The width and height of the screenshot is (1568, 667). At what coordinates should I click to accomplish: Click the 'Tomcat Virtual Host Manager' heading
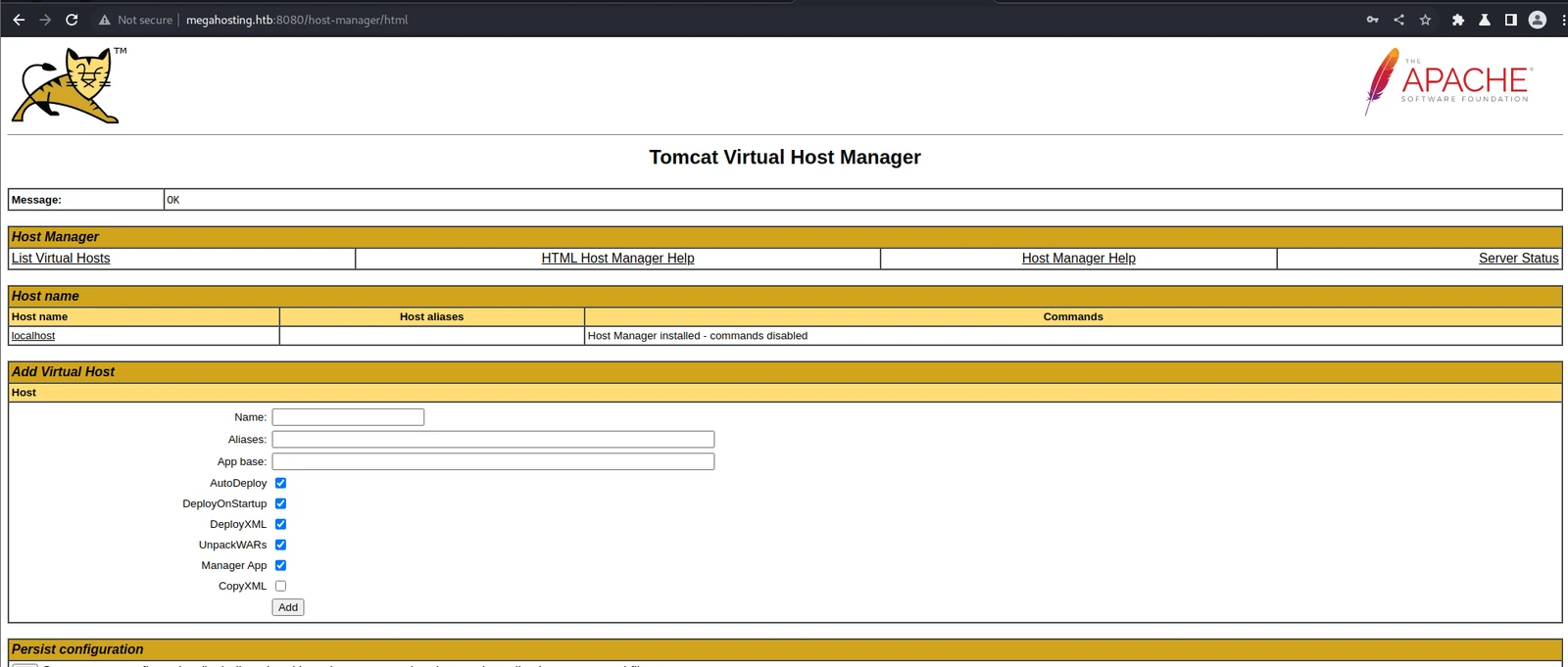point(785,158)
